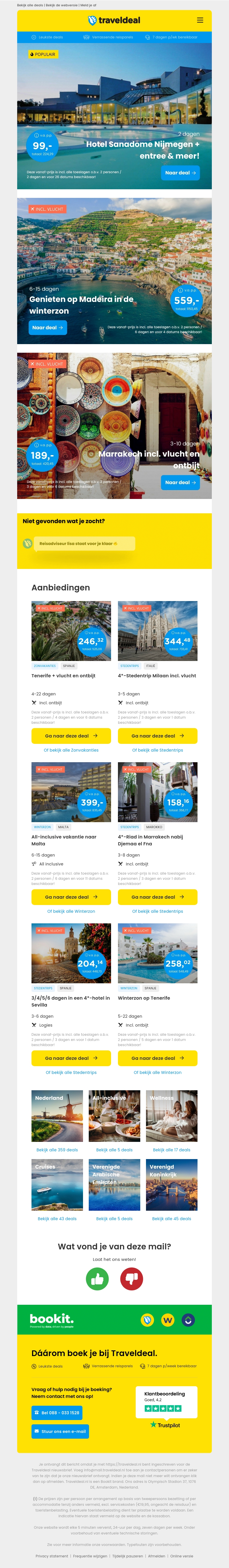This screenshot has width=229, height=1568.
Task: Open the Madeira 'Naar deal' button
Action: click(48, 327)
